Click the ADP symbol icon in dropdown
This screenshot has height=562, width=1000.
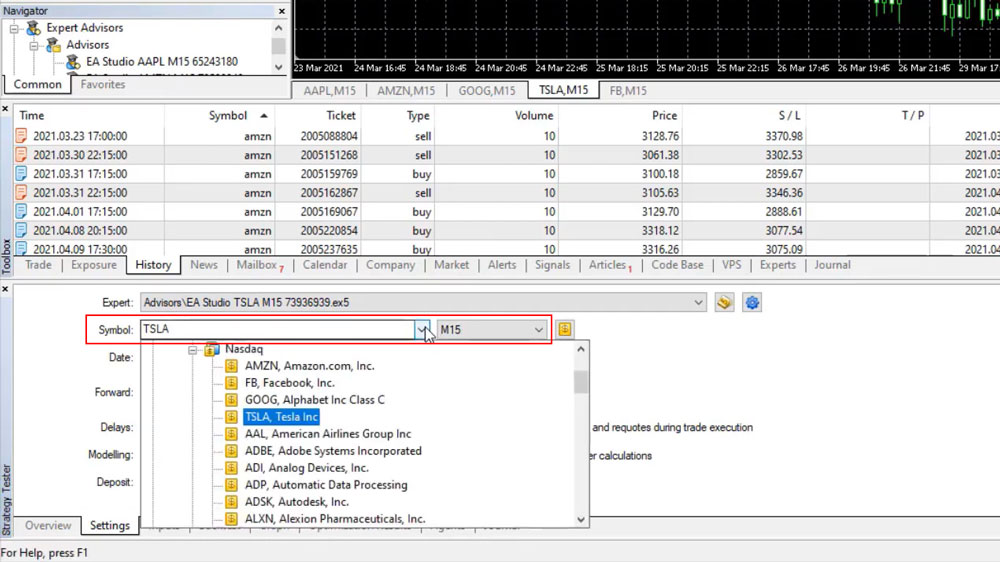(232, 485)
